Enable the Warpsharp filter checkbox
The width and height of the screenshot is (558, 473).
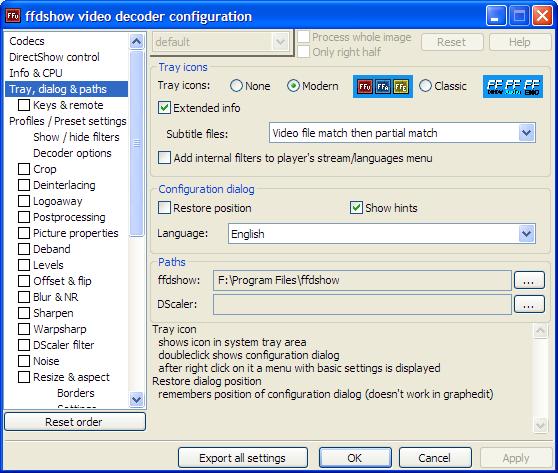pos(24,329)
